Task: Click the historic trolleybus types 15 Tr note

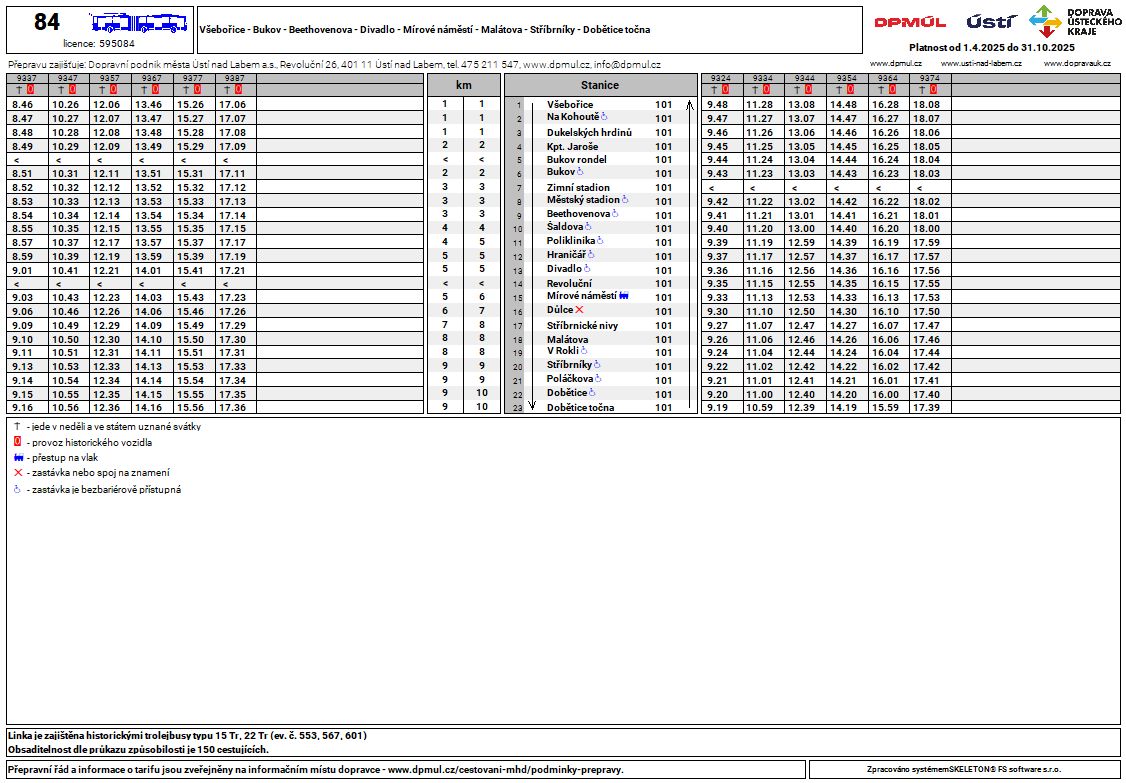Action: [187, 736]
